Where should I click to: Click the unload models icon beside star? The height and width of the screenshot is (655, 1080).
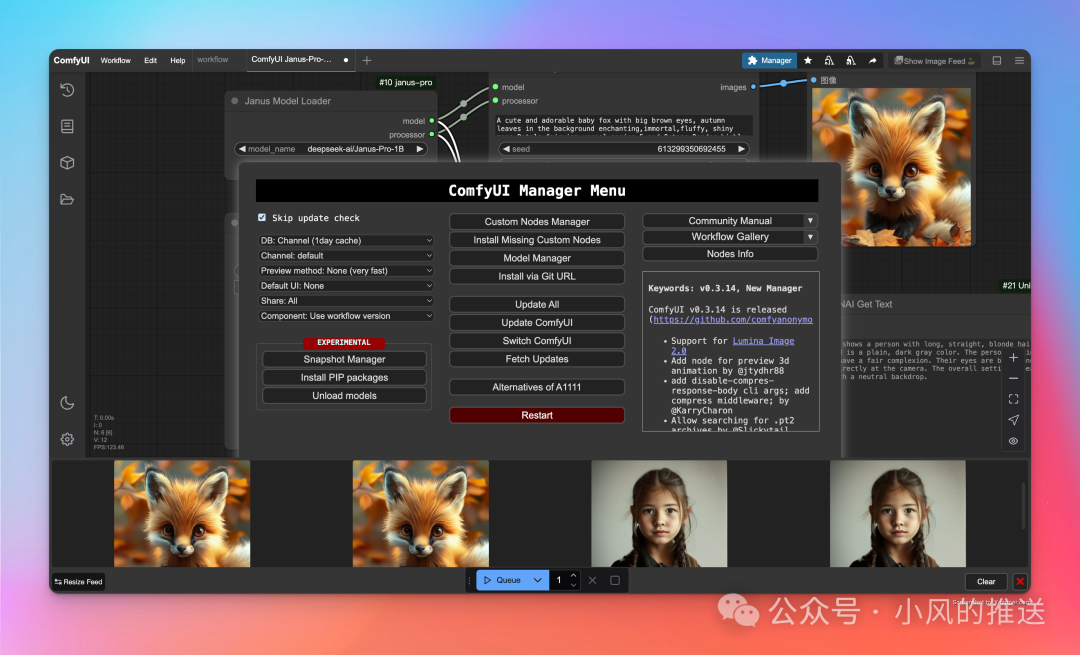pos(829,61)
